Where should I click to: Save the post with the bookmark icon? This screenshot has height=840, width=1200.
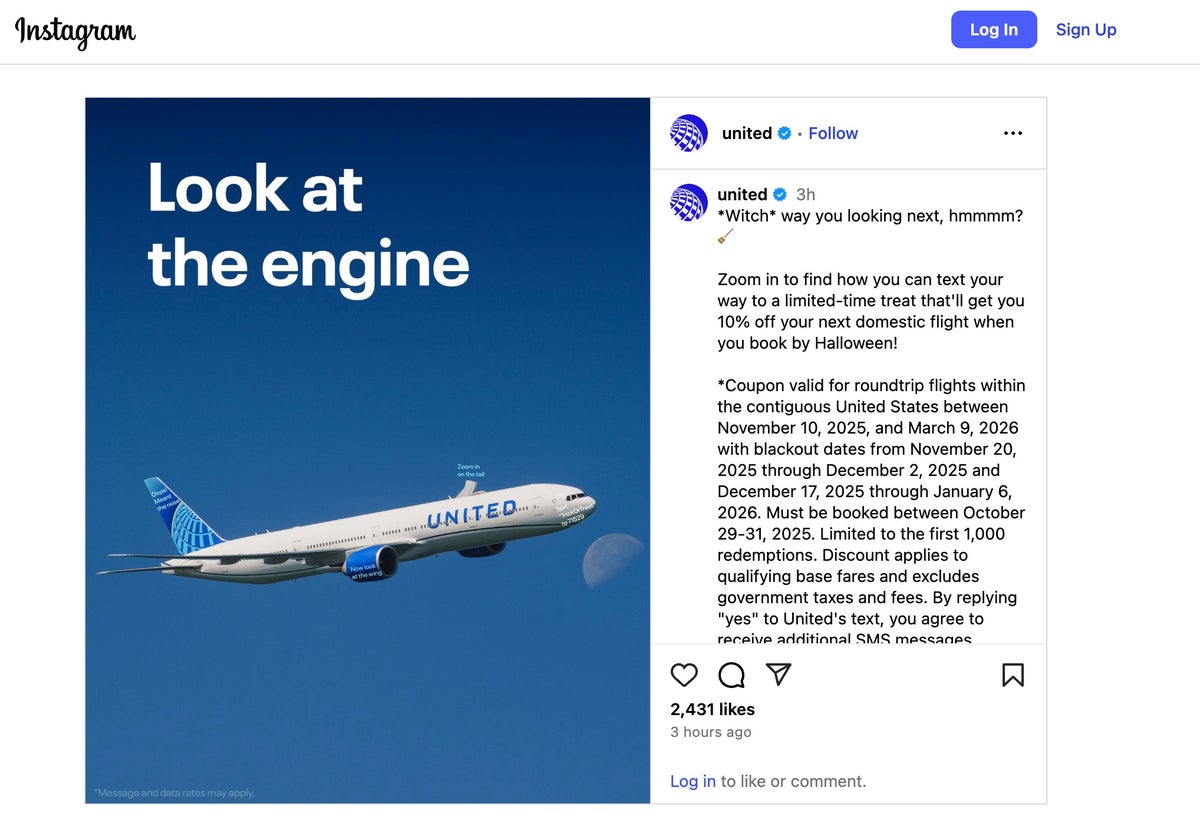[1012, 676]
